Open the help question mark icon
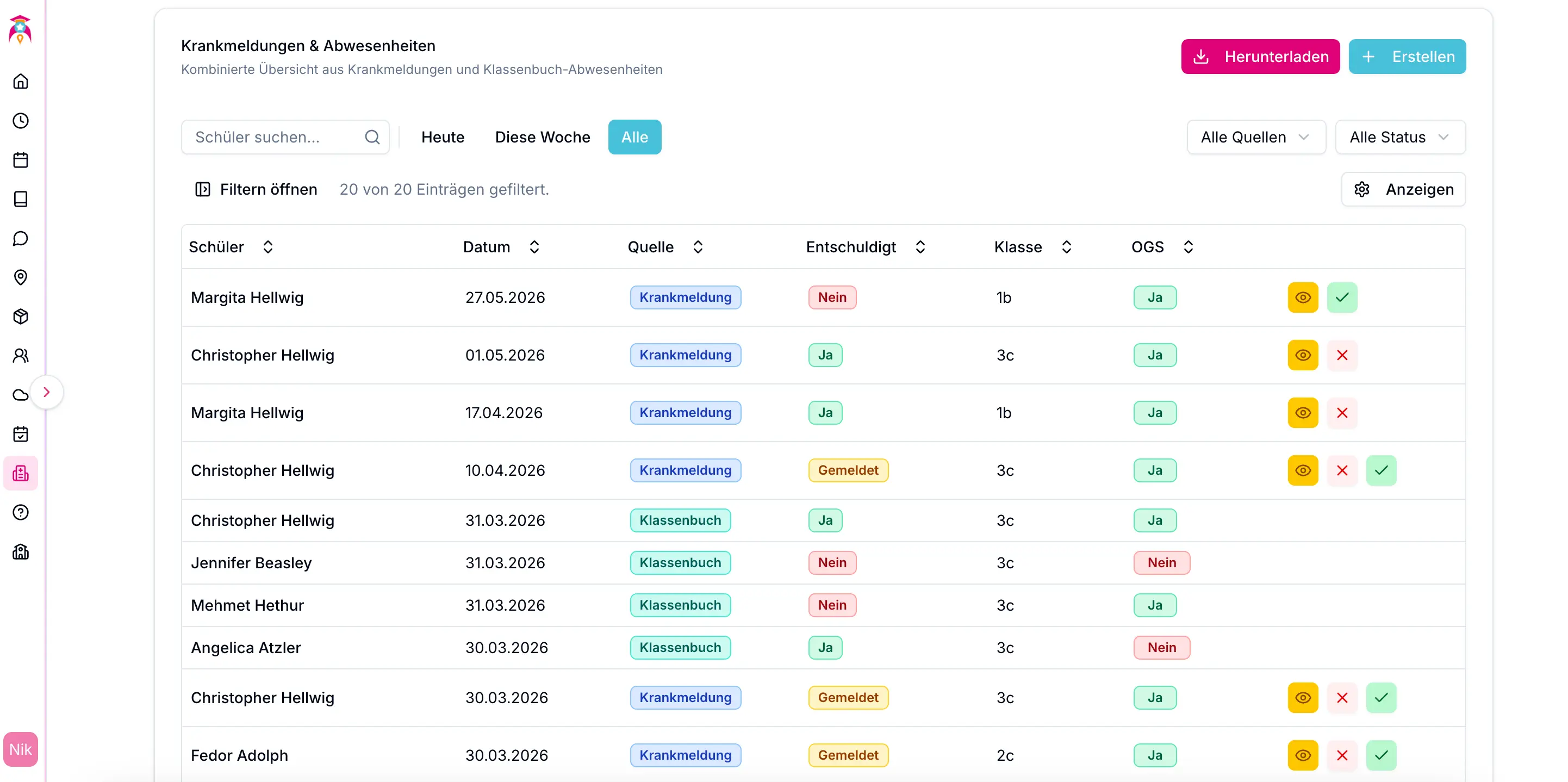The image size is (1568, 782). point(21,512)
